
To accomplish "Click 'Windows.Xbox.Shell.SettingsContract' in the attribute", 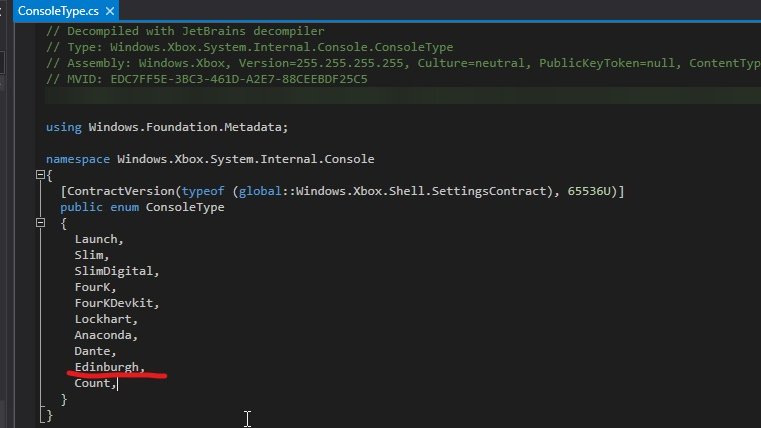I will pos(421,191).
